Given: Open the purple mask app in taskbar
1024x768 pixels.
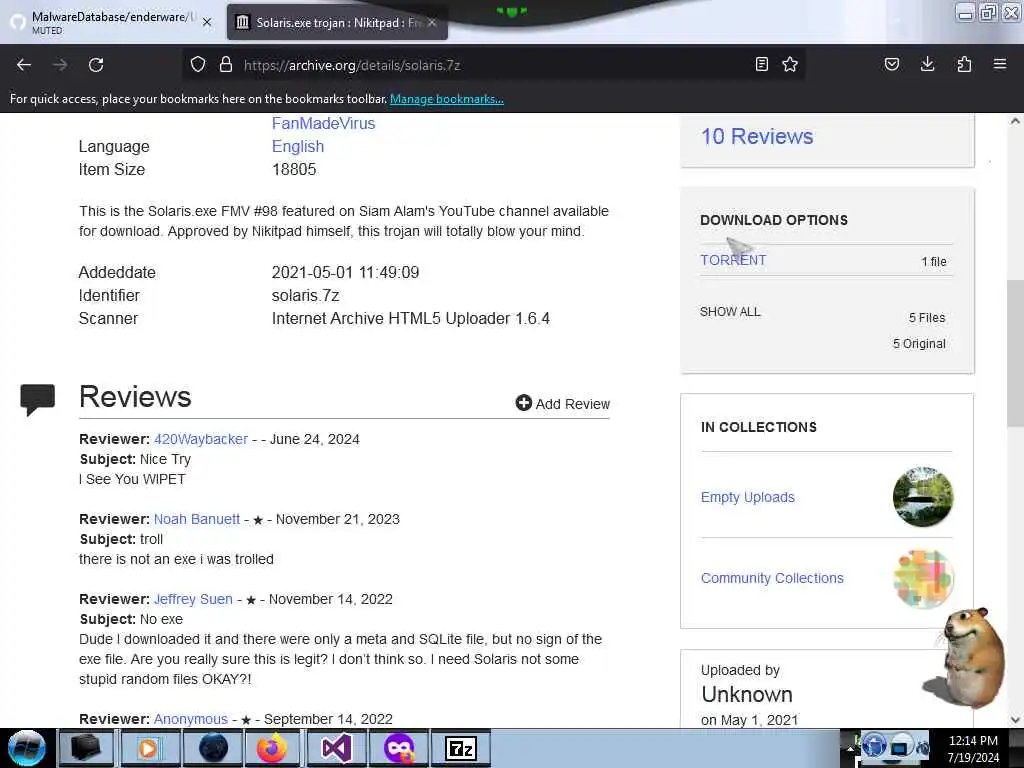Looking at the screenshot, I should 398,748.
